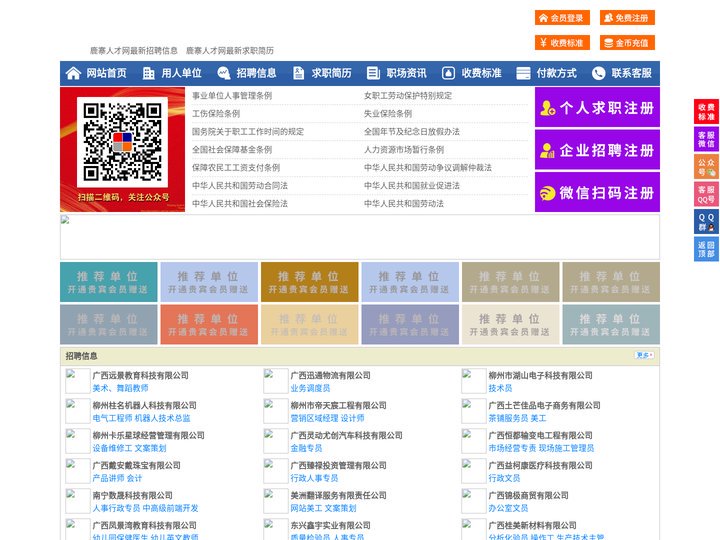The height and width of the screenshot is (540, 720).
Task: Open company 南宁数晟科技有限公司
Action: tap(133, 495)
